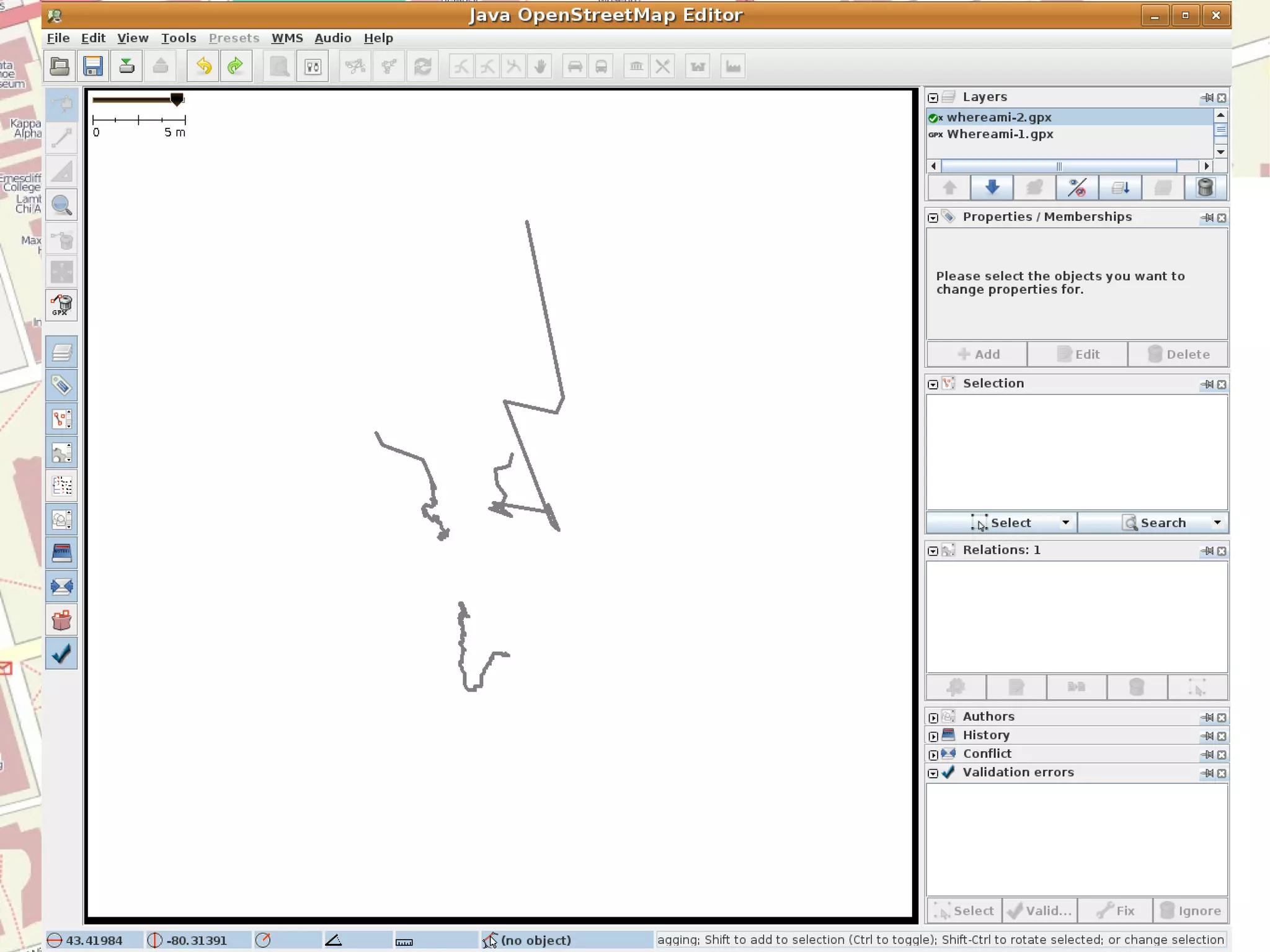Toggle the Conflict dialog sidebar button
The image size is (1270, 952).
coord(61,586)
